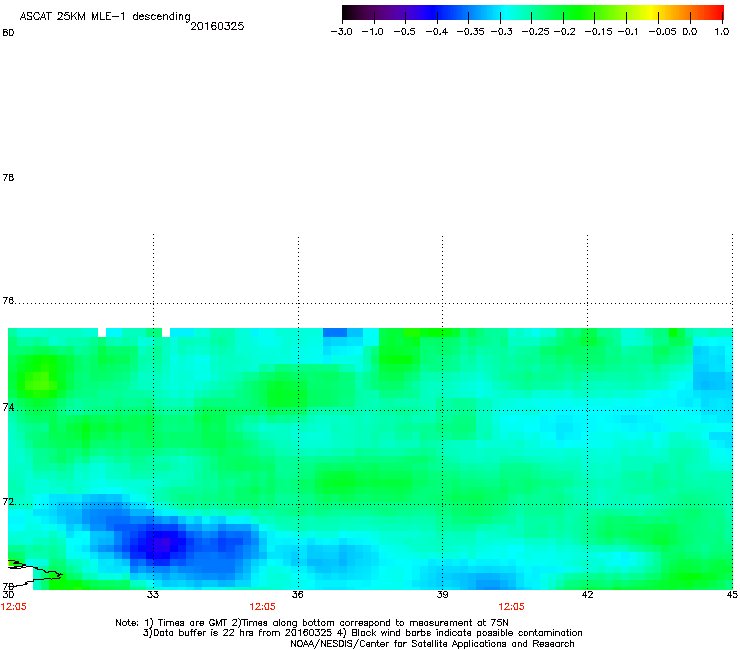The image size is (740, 650).
Task: Click the longitude label "33"
Action: [152, 595]
